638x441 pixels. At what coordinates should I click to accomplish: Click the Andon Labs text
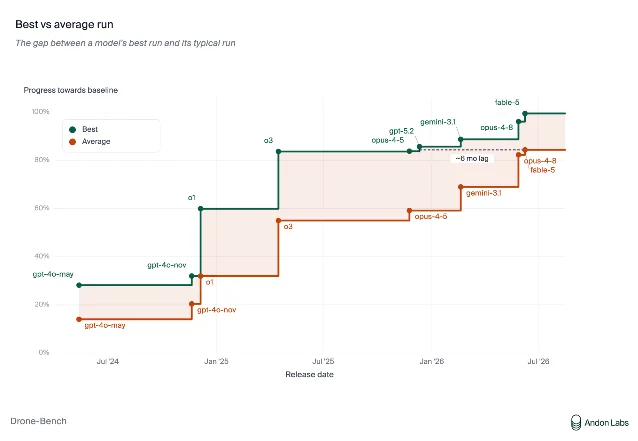tap(606, 423)
